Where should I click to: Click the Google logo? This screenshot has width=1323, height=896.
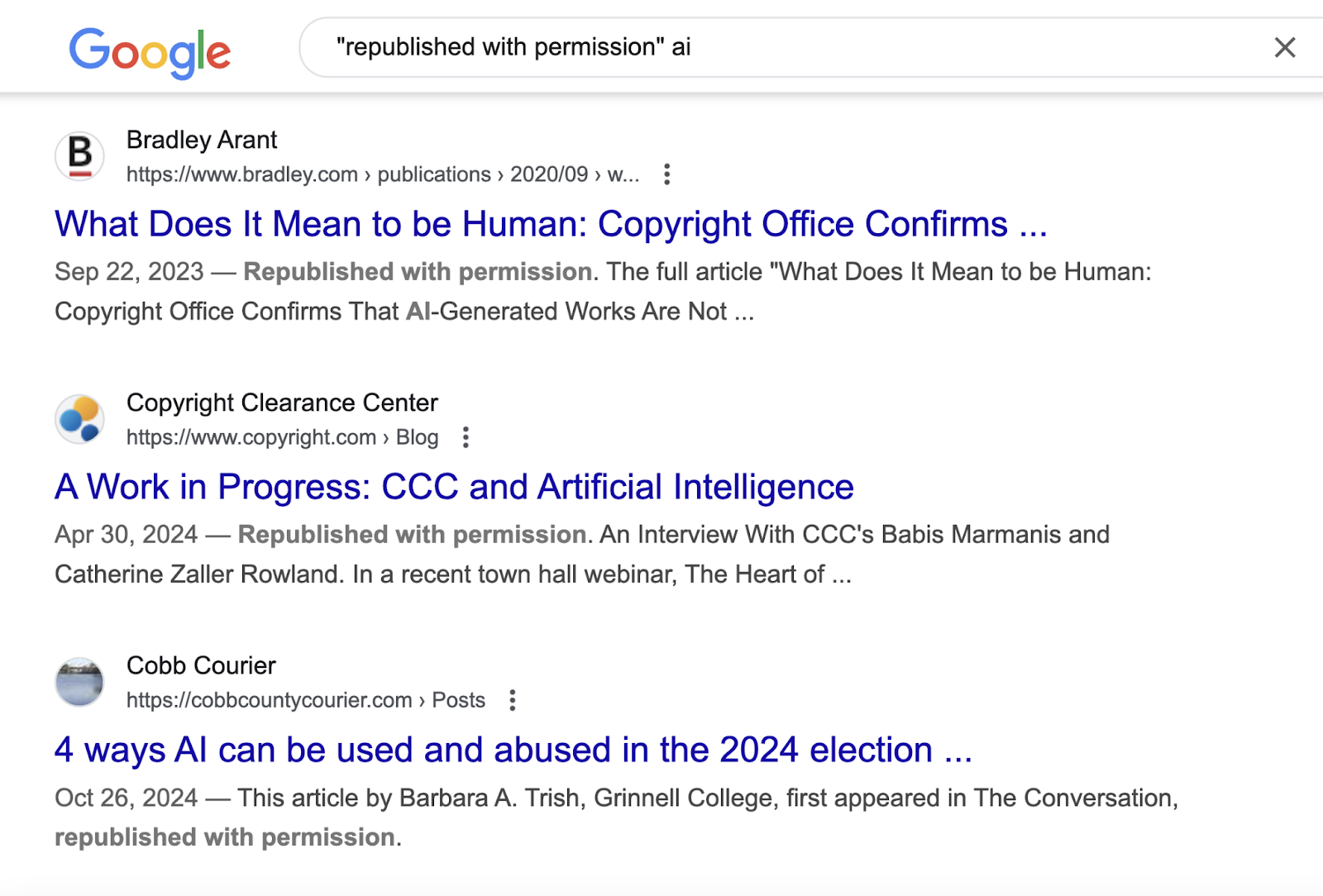pos(150,51)
